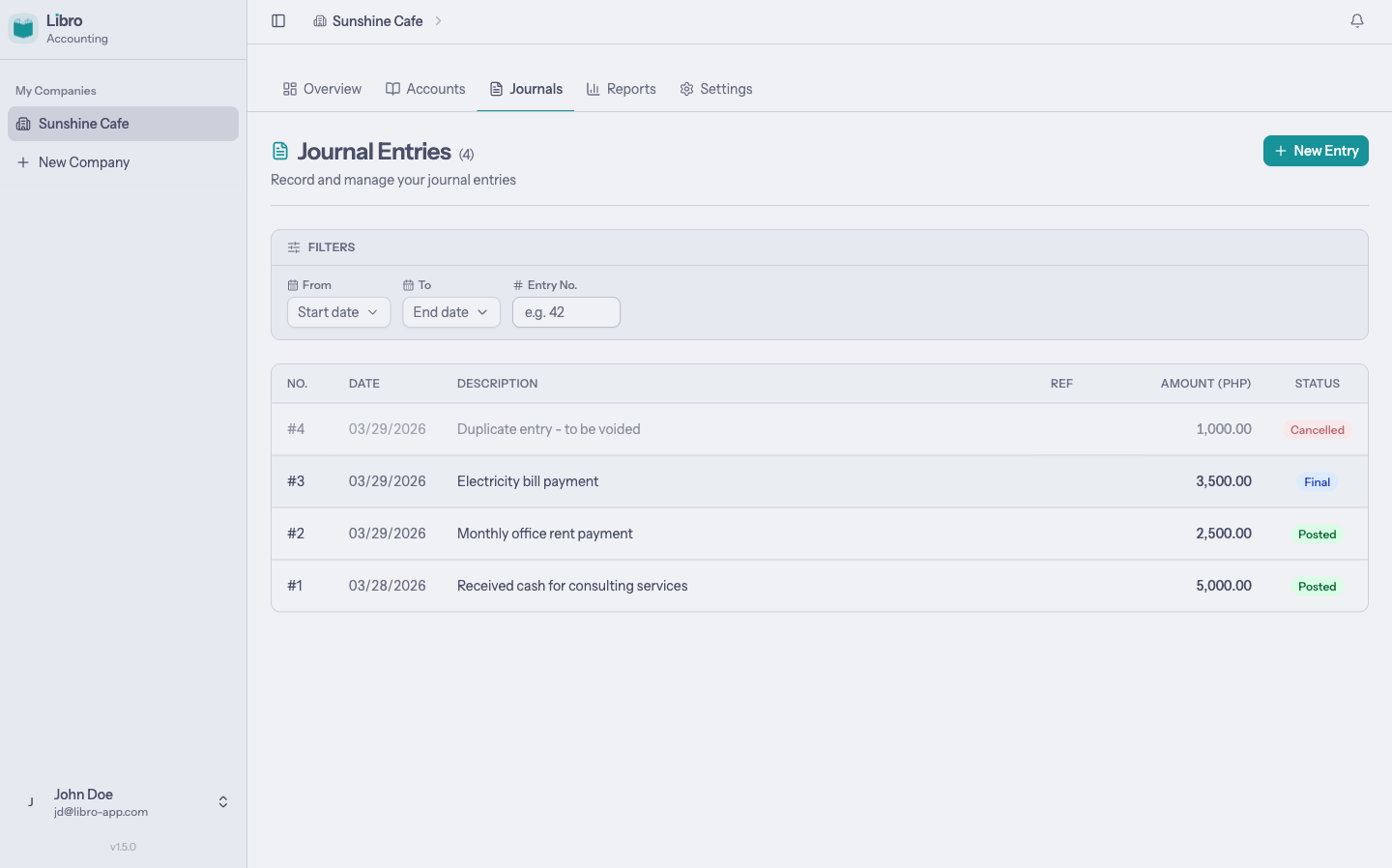Viewport: 1392px width, 868px height.
Task: Open notifications via the bell icon
Action: (x=1357, y=19)
